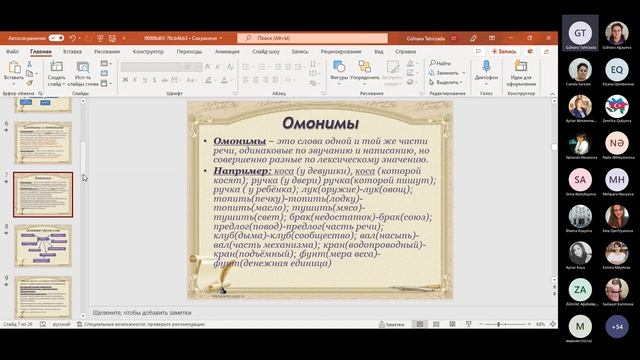Open the Рисование ribbon tab
This screenshot has height=360, width=640.
[107, 51]
